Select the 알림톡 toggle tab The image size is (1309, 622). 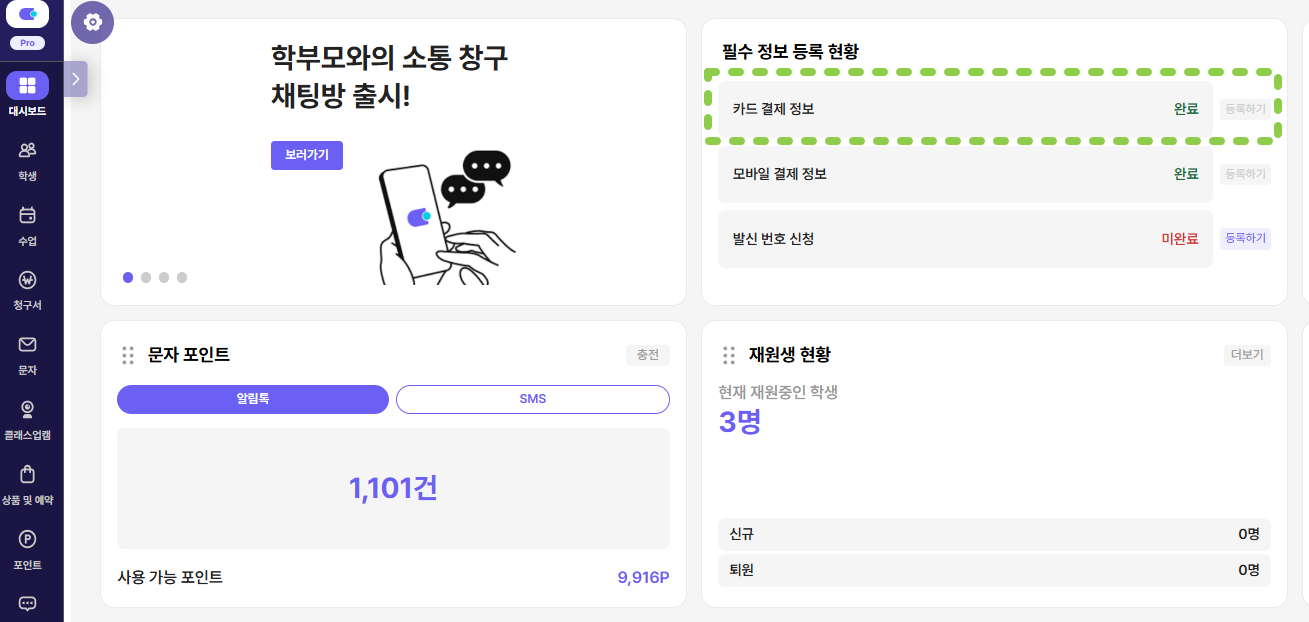(252, 399)
